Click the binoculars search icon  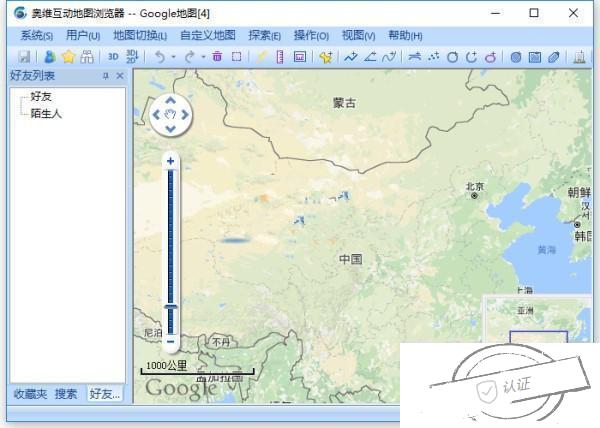[x=87, y=57]
